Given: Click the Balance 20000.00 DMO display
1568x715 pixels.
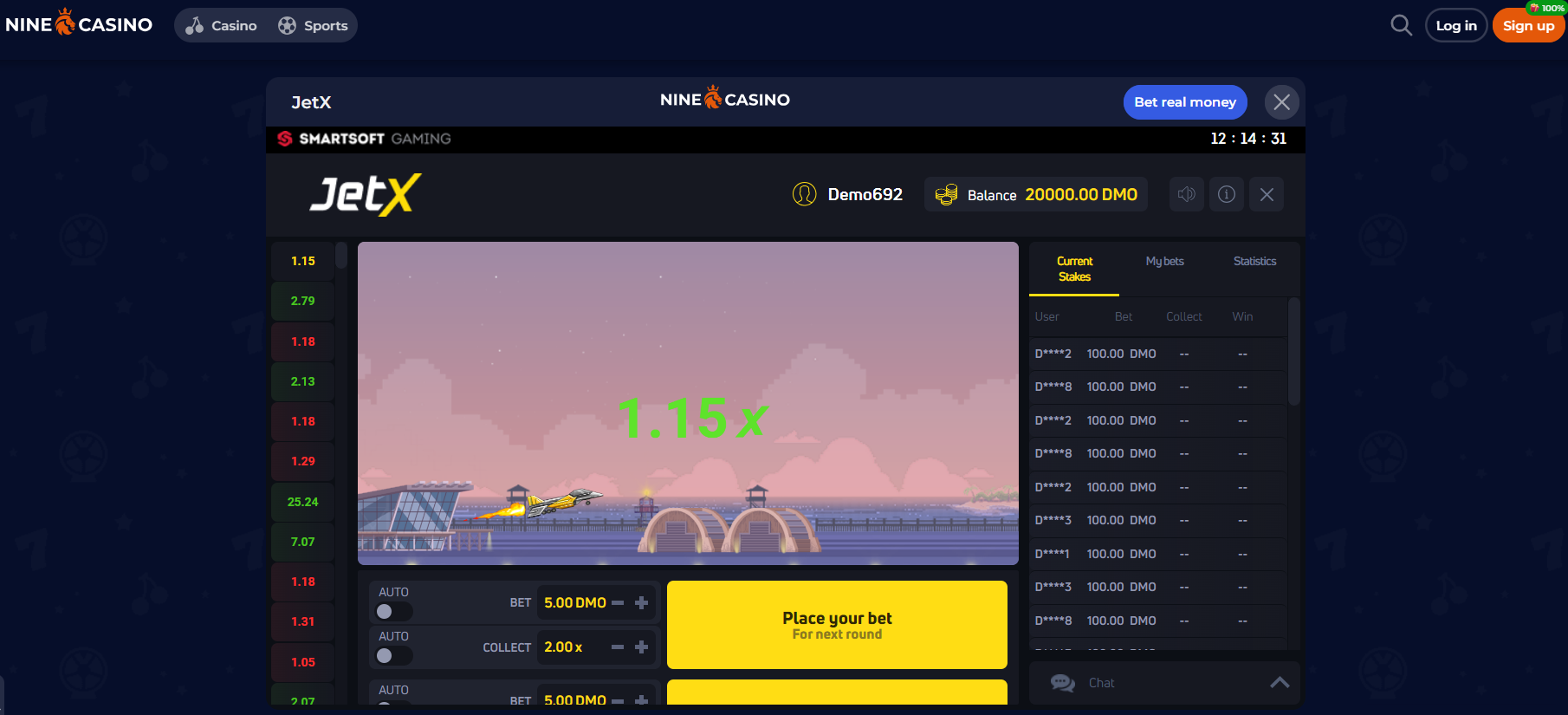Looking at the screenshot, I should tap(1036, 194).
